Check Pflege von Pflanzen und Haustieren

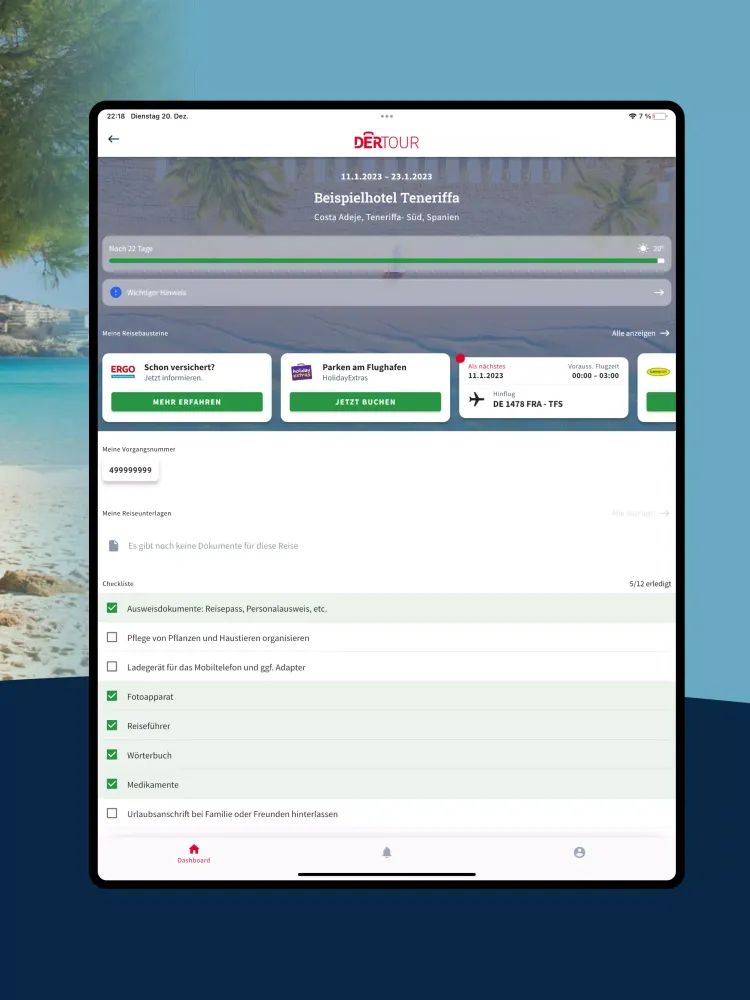point(112,637)
